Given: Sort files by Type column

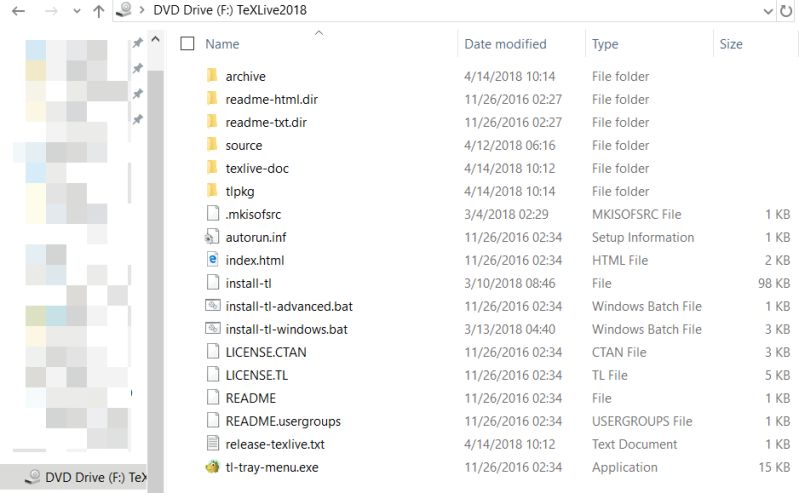Looking at the screenshot, I should pyautogui.click(x=605, y=44).
